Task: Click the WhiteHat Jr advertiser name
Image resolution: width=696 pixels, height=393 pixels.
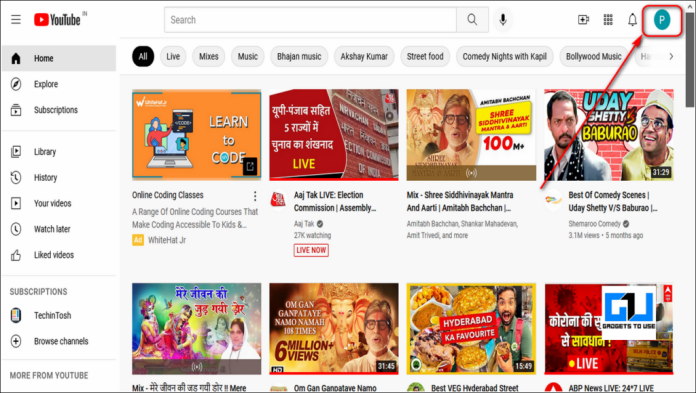Action: click(x=167, y=240)
